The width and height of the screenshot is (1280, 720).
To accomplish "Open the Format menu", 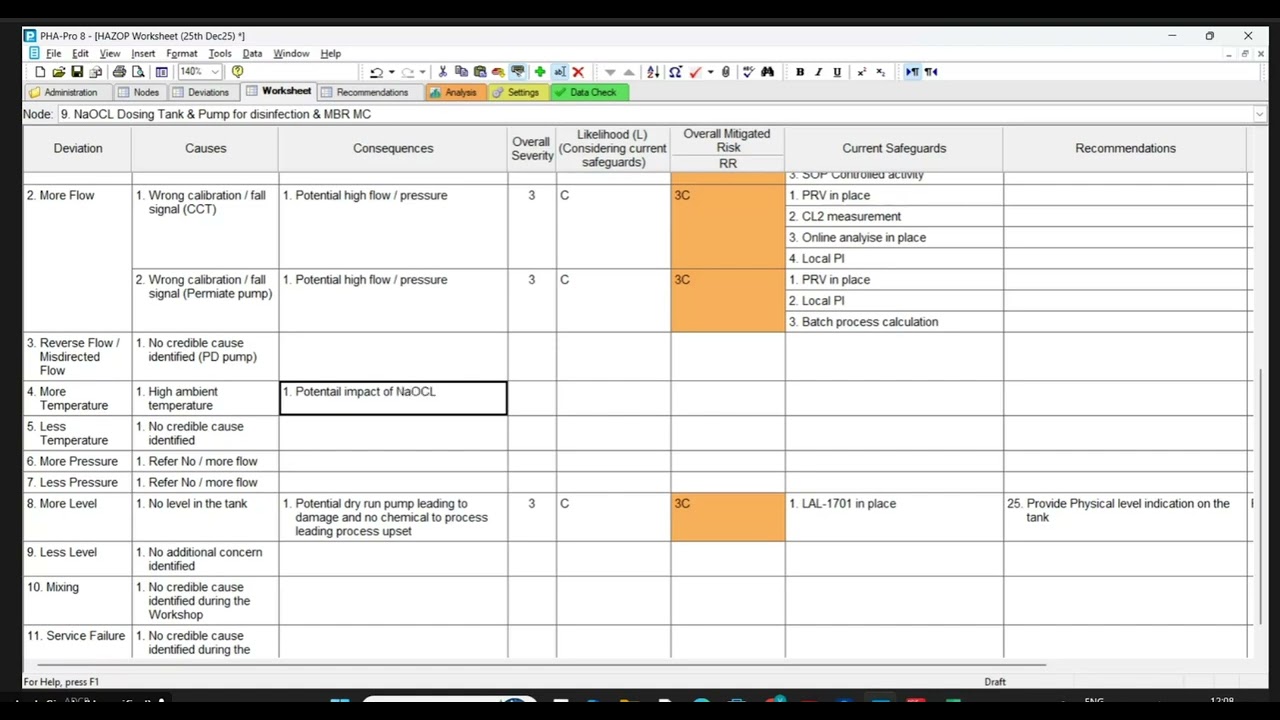I will (x=182, y=54).
